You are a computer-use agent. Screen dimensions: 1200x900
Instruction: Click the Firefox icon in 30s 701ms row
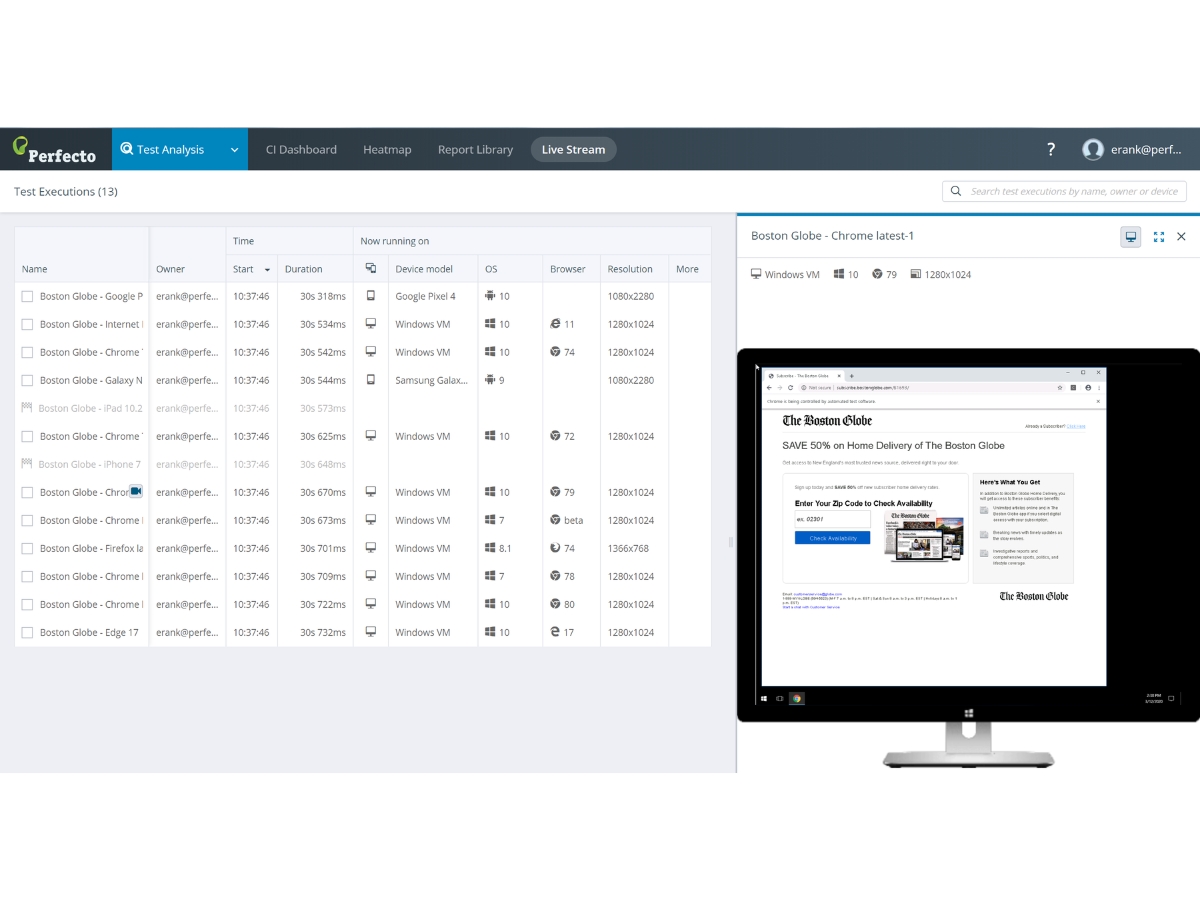555,548
